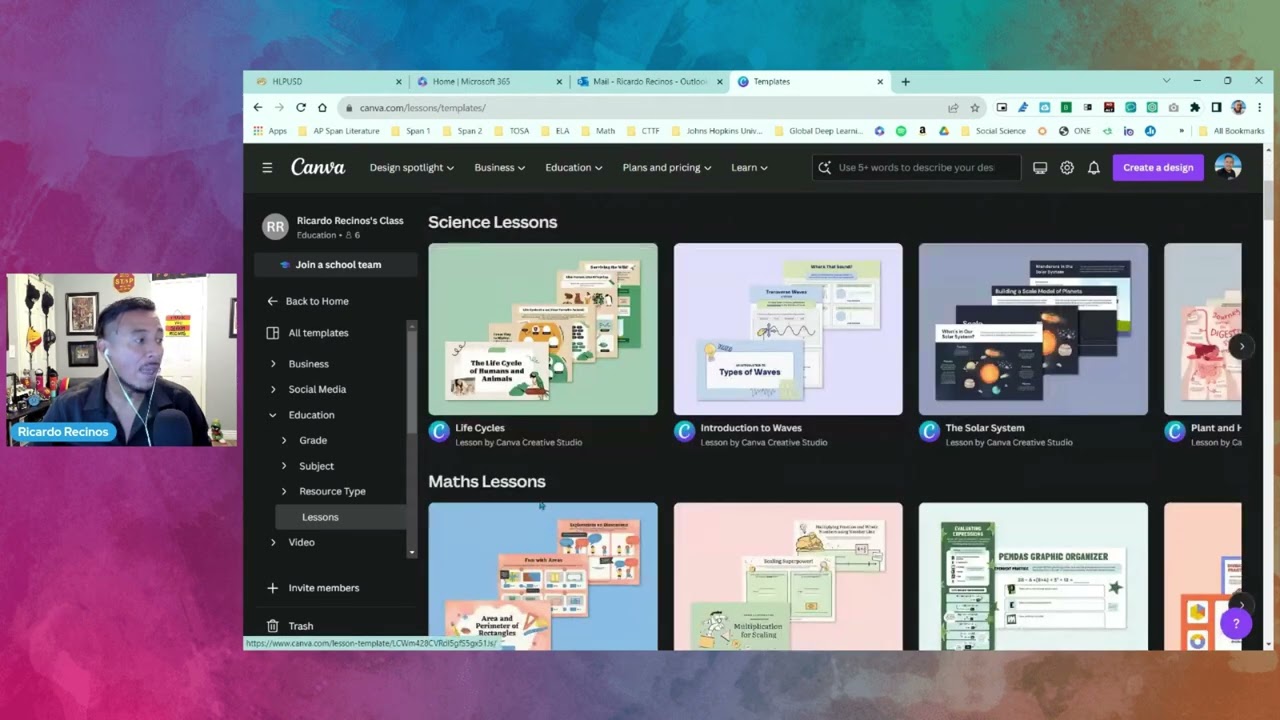This screenshot has height=720, width=1280.
Task: Expand Plans and pricing menu
Action: (x=667, y=168)
